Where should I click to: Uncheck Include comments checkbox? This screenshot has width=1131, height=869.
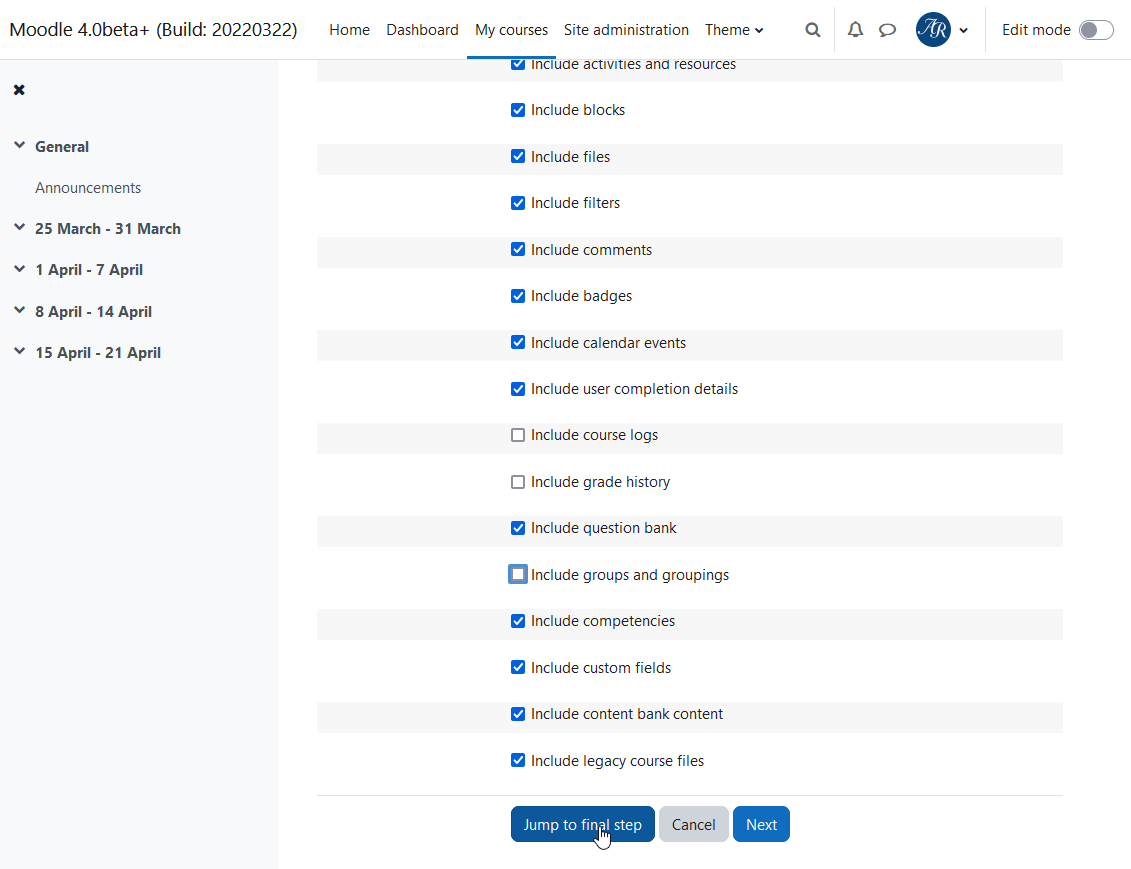pyautogui.click(x=518, y=250)
